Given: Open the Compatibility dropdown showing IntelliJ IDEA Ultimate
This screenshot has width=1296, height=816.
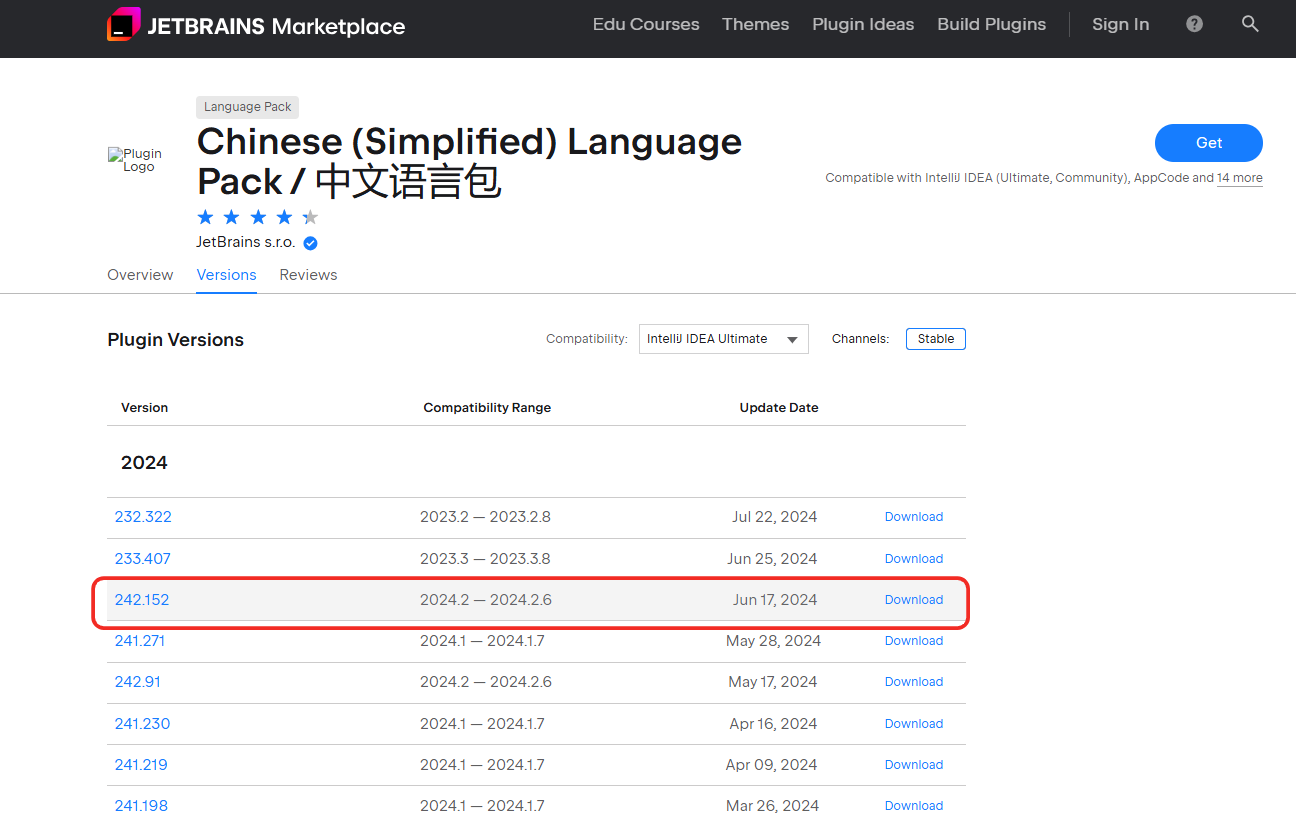Looking at the screenshot, I should click(723, 339).
